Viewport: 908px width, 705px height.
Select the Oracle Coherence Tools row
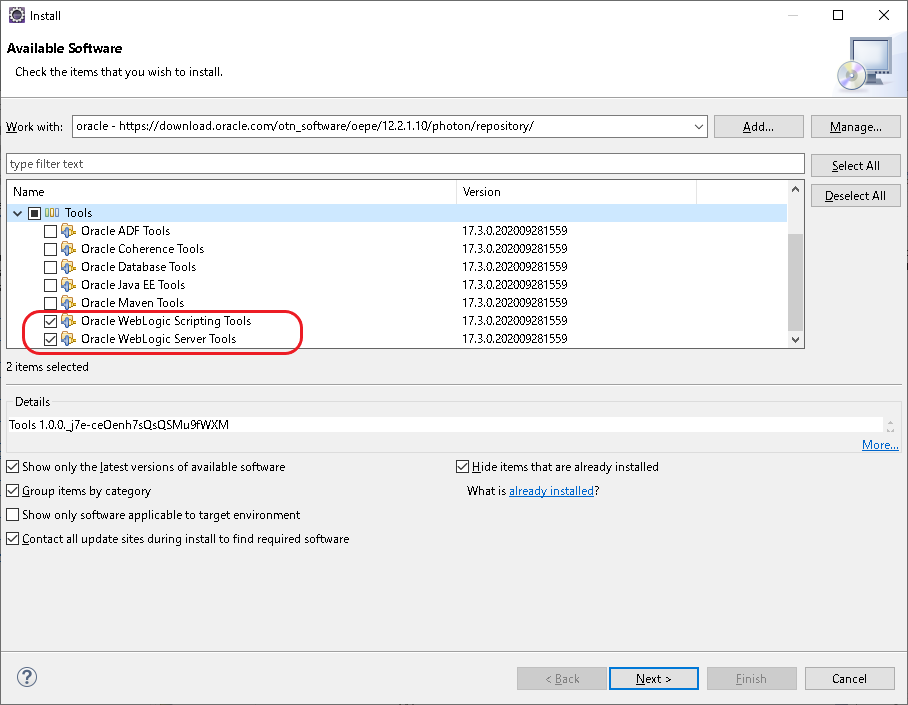tap(397, 249)
